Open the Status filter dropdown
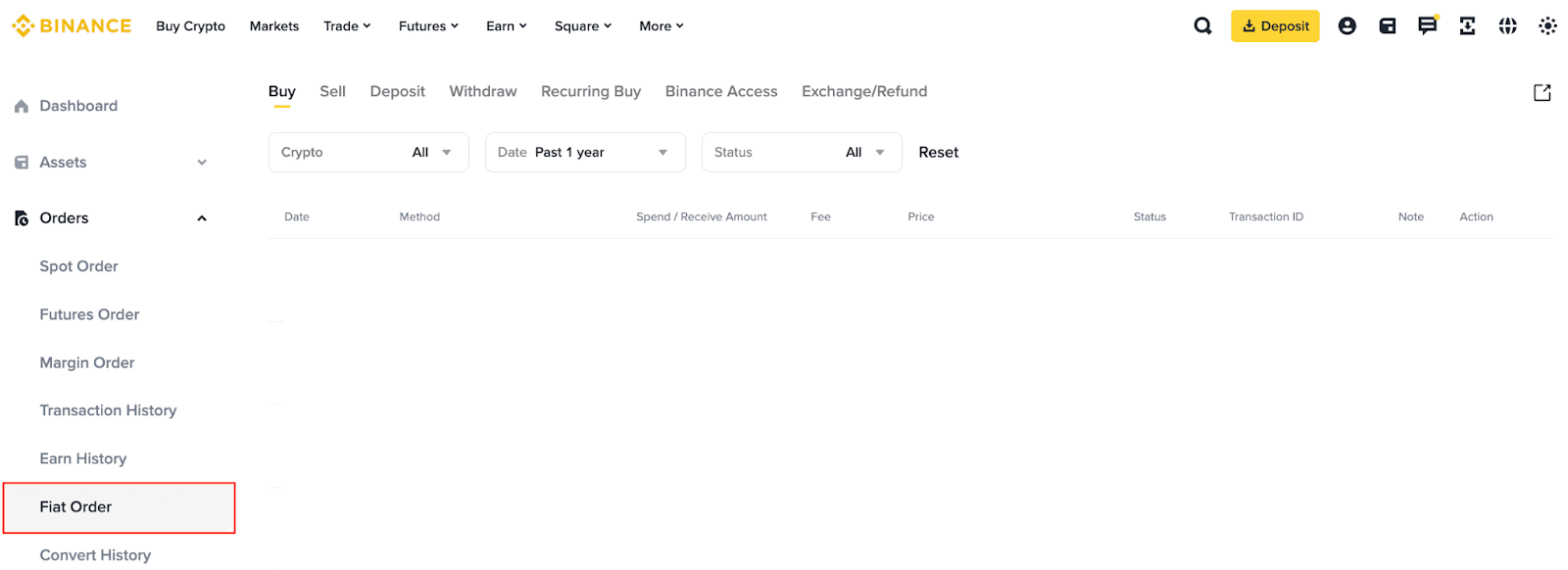 point(802,152)
